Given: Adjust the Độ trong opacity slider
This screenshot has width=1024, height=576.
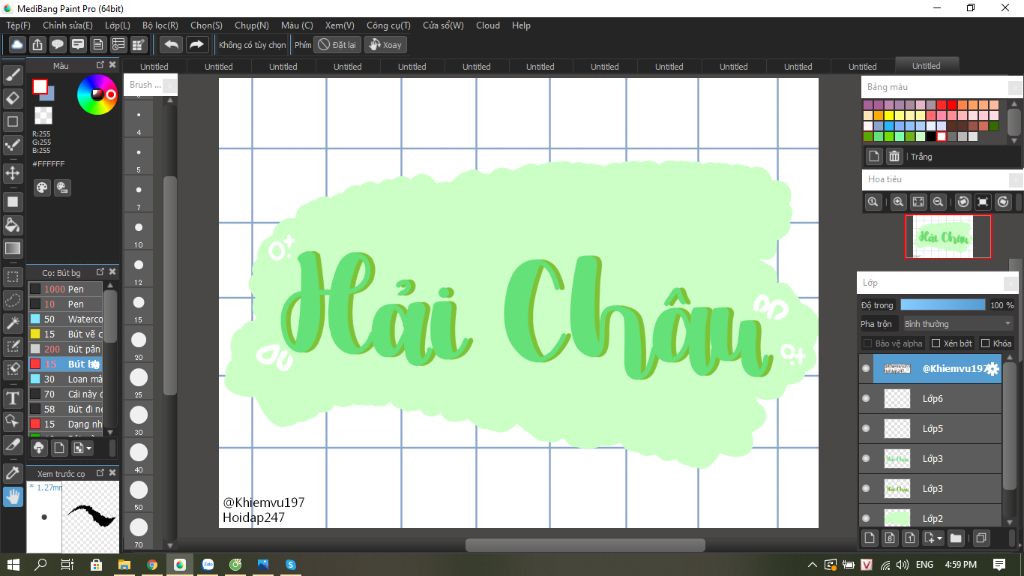Looking at the screenshot, I should click(942, 305).
